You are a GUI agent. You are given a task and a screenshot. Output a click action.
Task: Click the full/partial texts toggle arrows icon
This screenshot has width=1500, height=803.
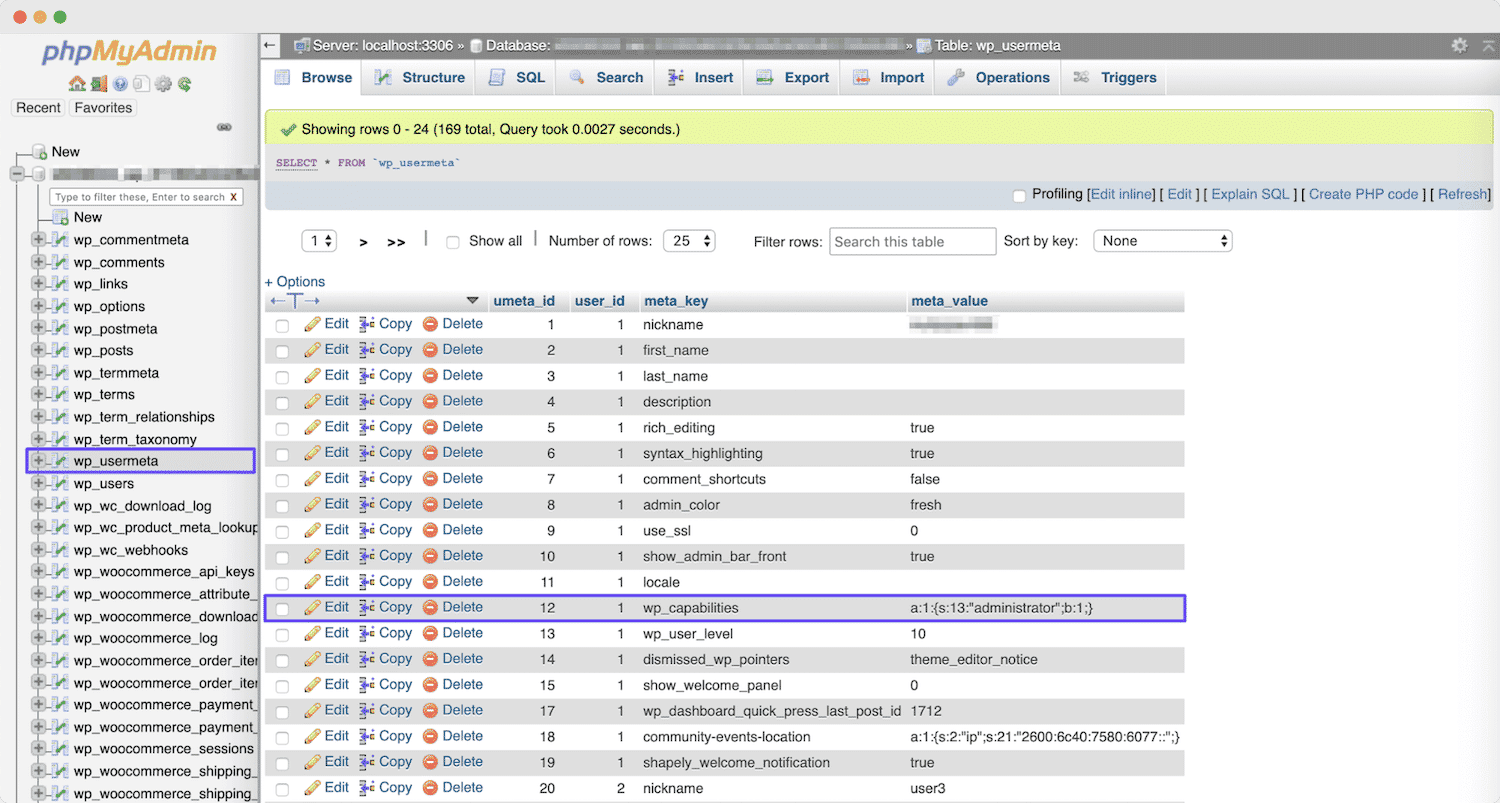tap(295, 301)
